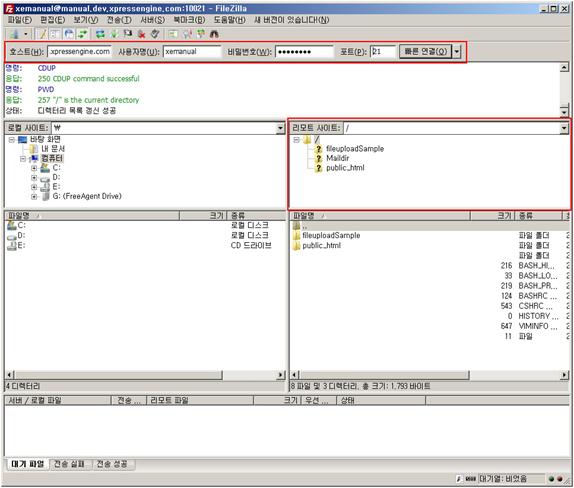The image size is (574, 488).
Task: Expand the G: (FreeAgent Drive) node
Action: (34, 197)
